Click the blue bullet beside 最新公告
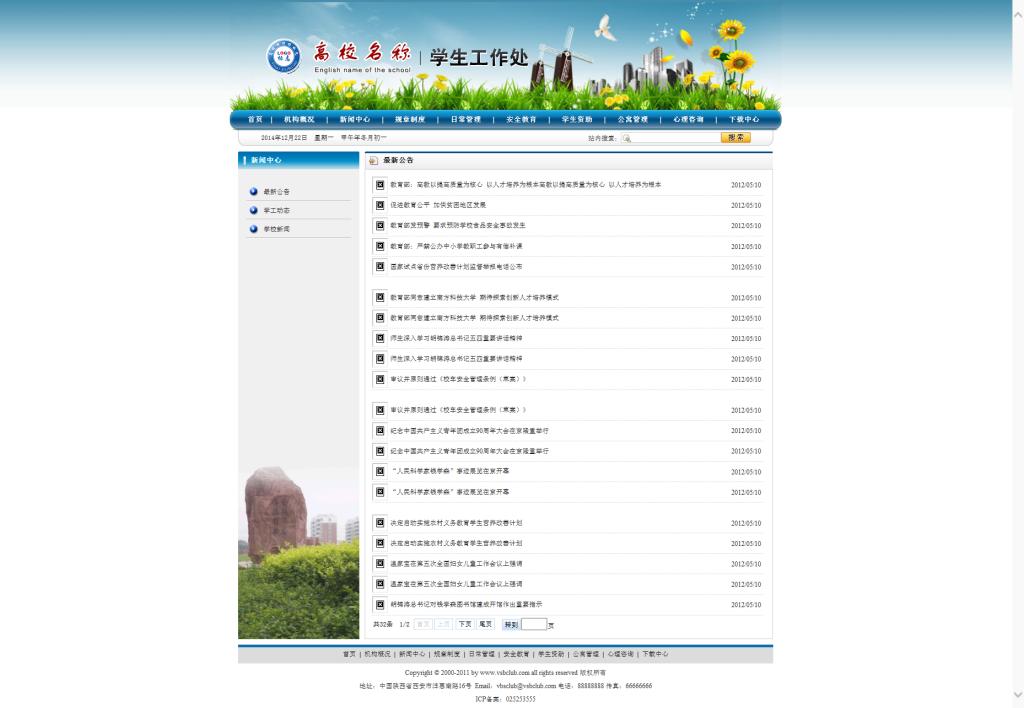The width and height of the screenshot is (1024, 708). pos(254,191)
